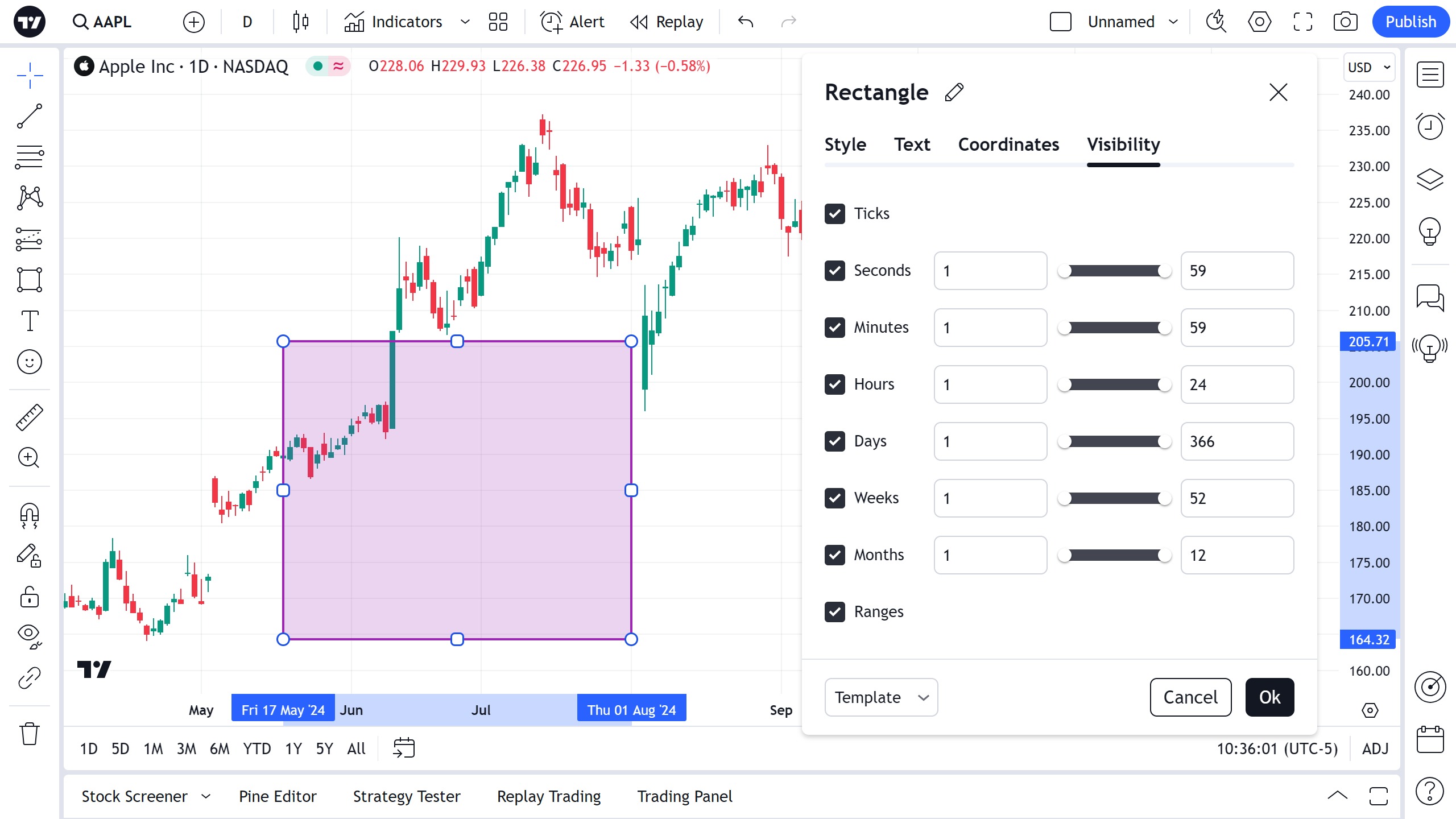Expand the Stock Screener dropdown arrow

tap(206, 796)
